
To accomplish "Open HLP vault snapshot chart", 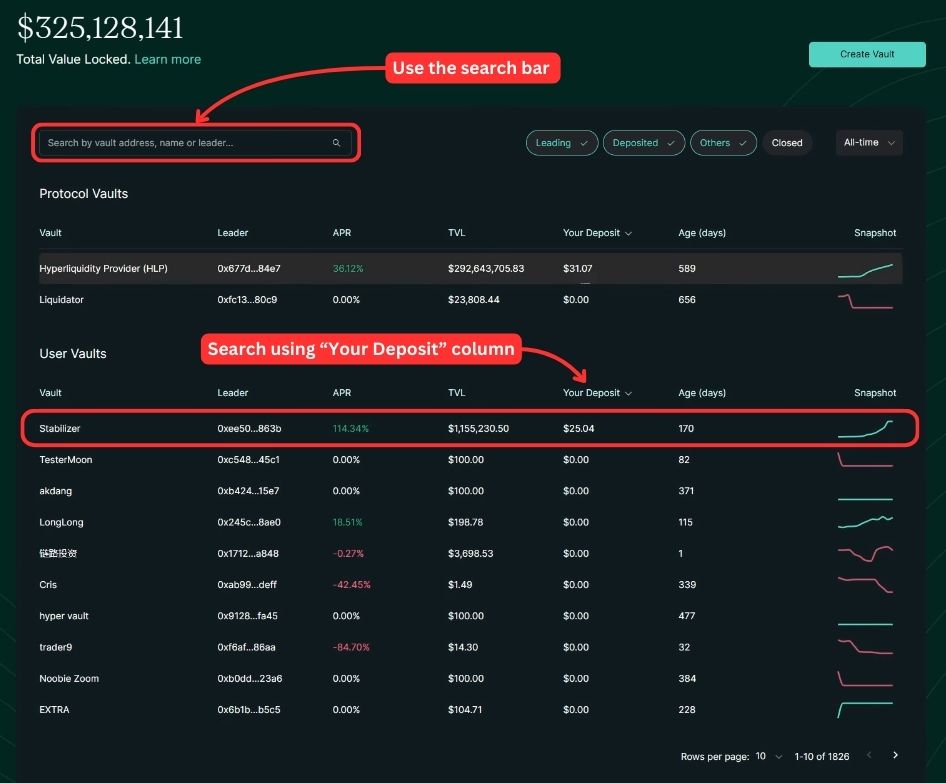I will click(865, 271).
